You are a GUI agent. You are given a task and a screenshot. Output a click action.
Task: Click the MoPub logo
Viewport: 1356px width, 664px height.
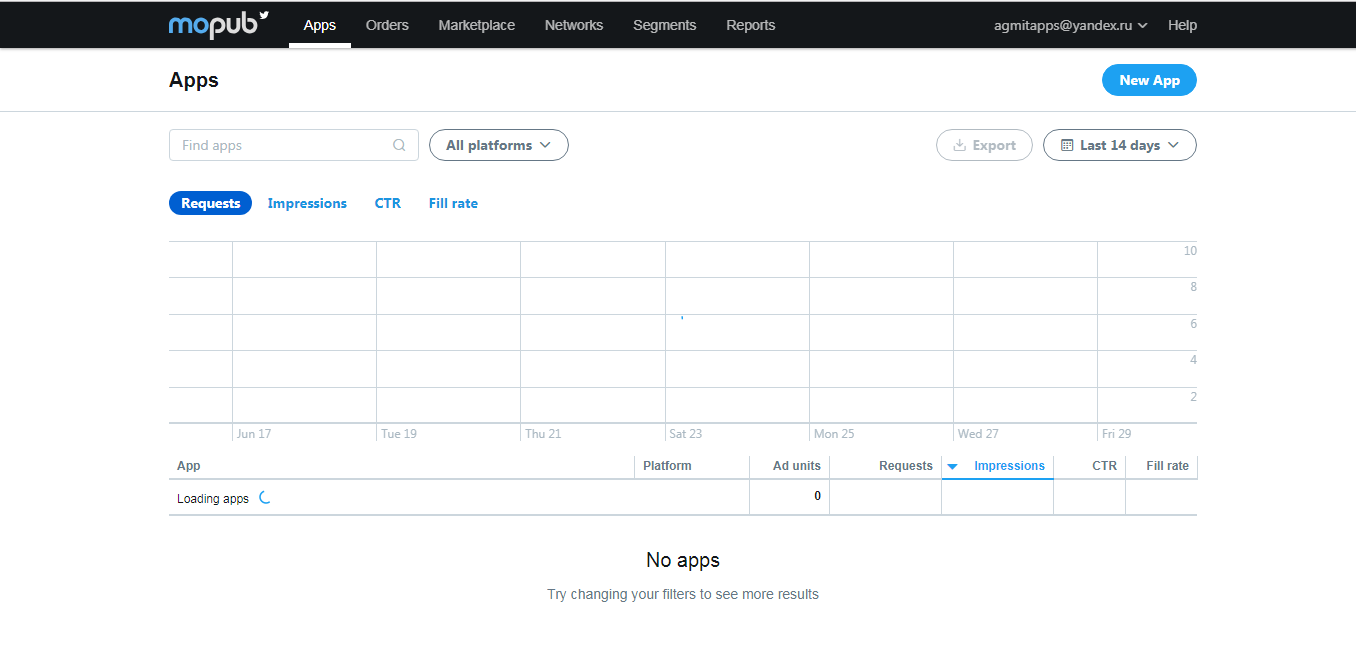coord(219,24)
